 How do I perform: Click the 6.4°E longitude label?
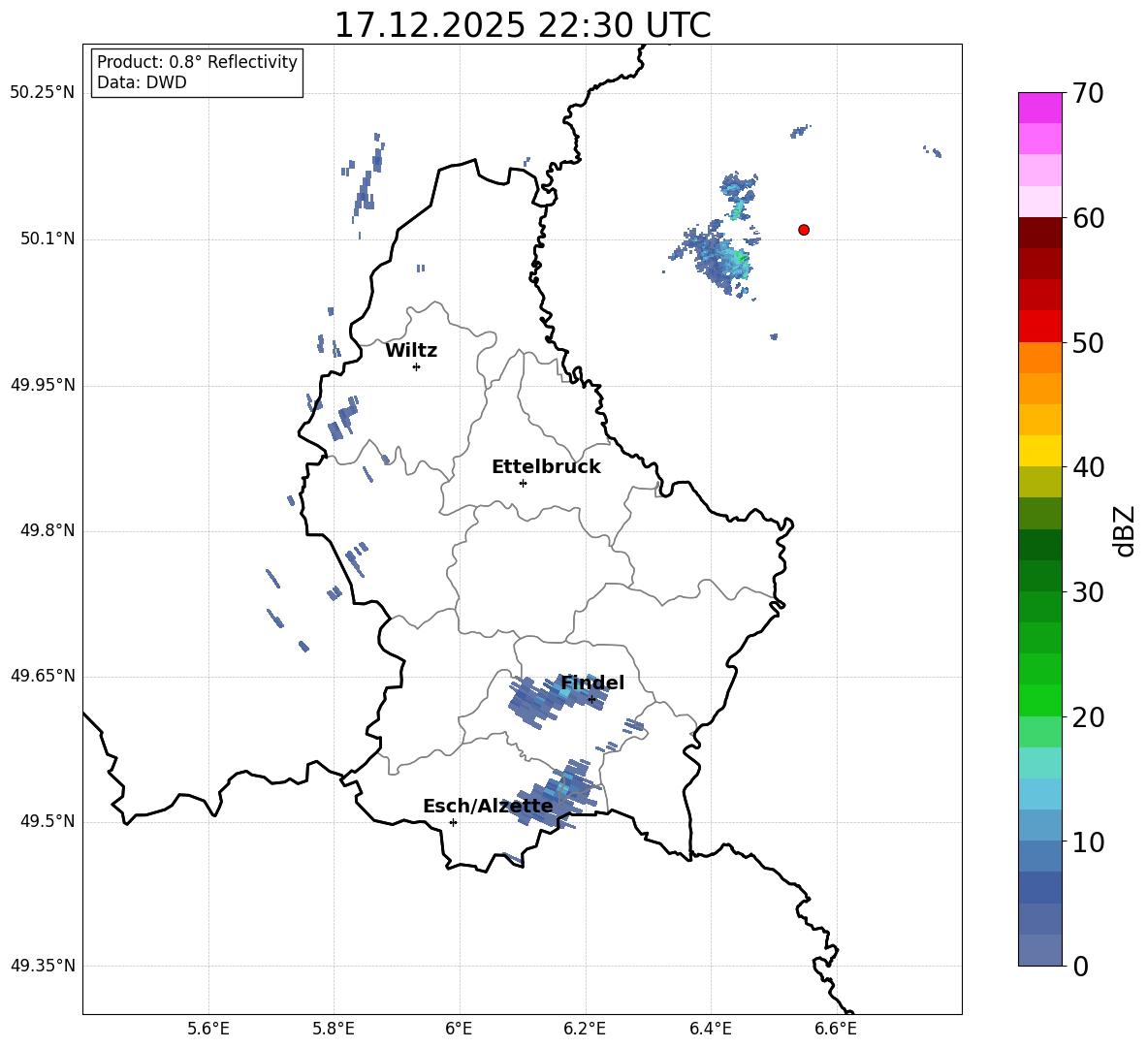710,1029
